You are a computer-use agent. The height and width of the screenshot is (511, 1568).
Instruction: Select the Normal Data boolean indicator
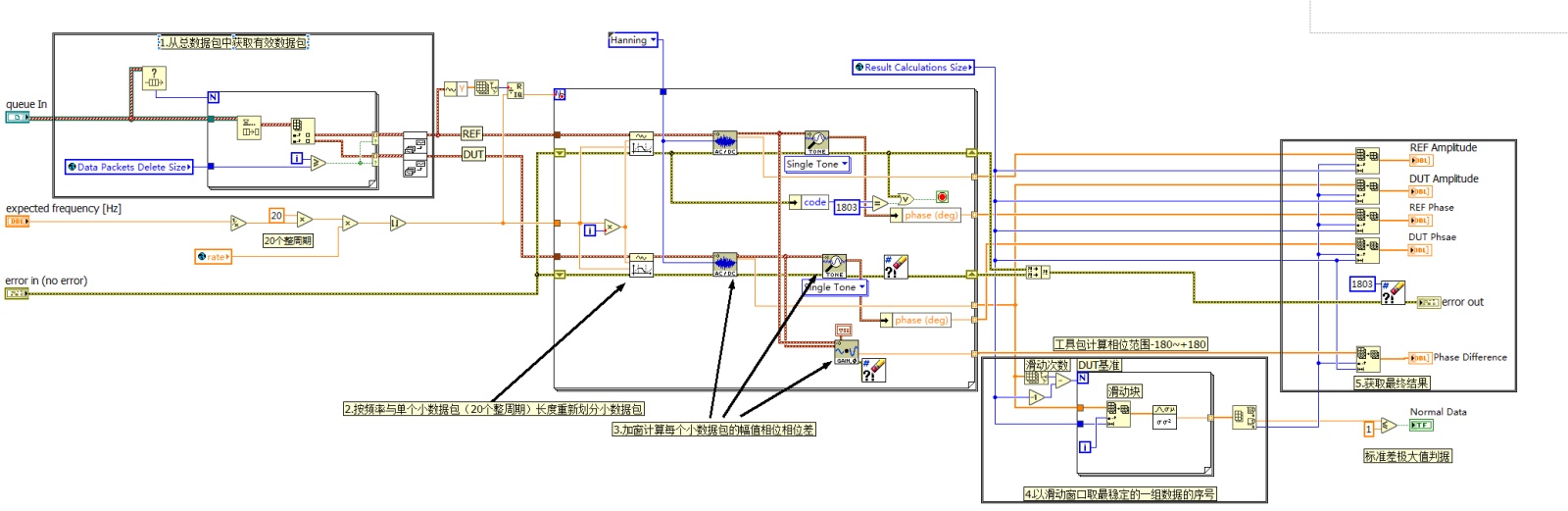click(1420, 425)
